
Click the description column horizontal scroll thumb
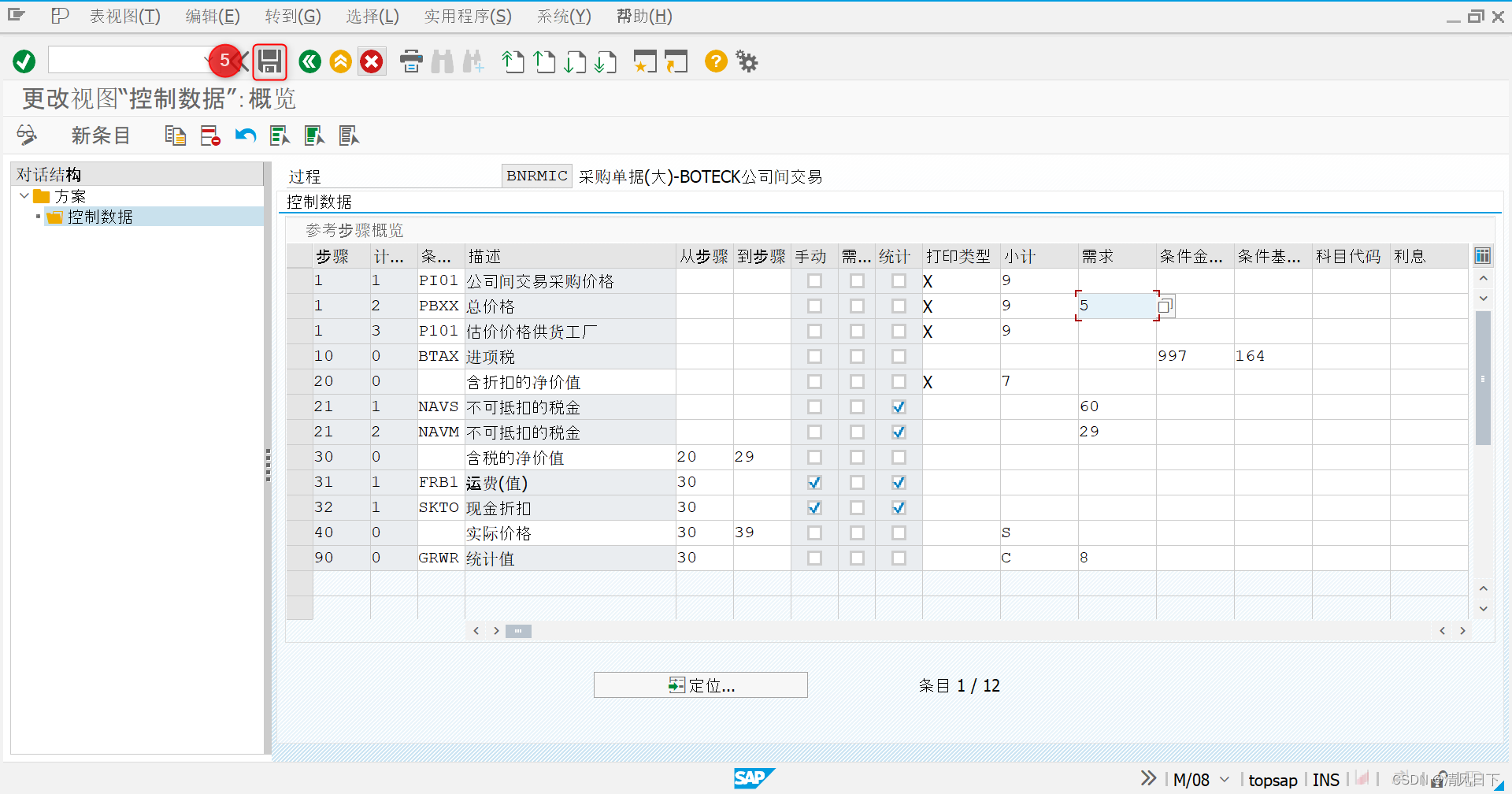pos(518,631)
